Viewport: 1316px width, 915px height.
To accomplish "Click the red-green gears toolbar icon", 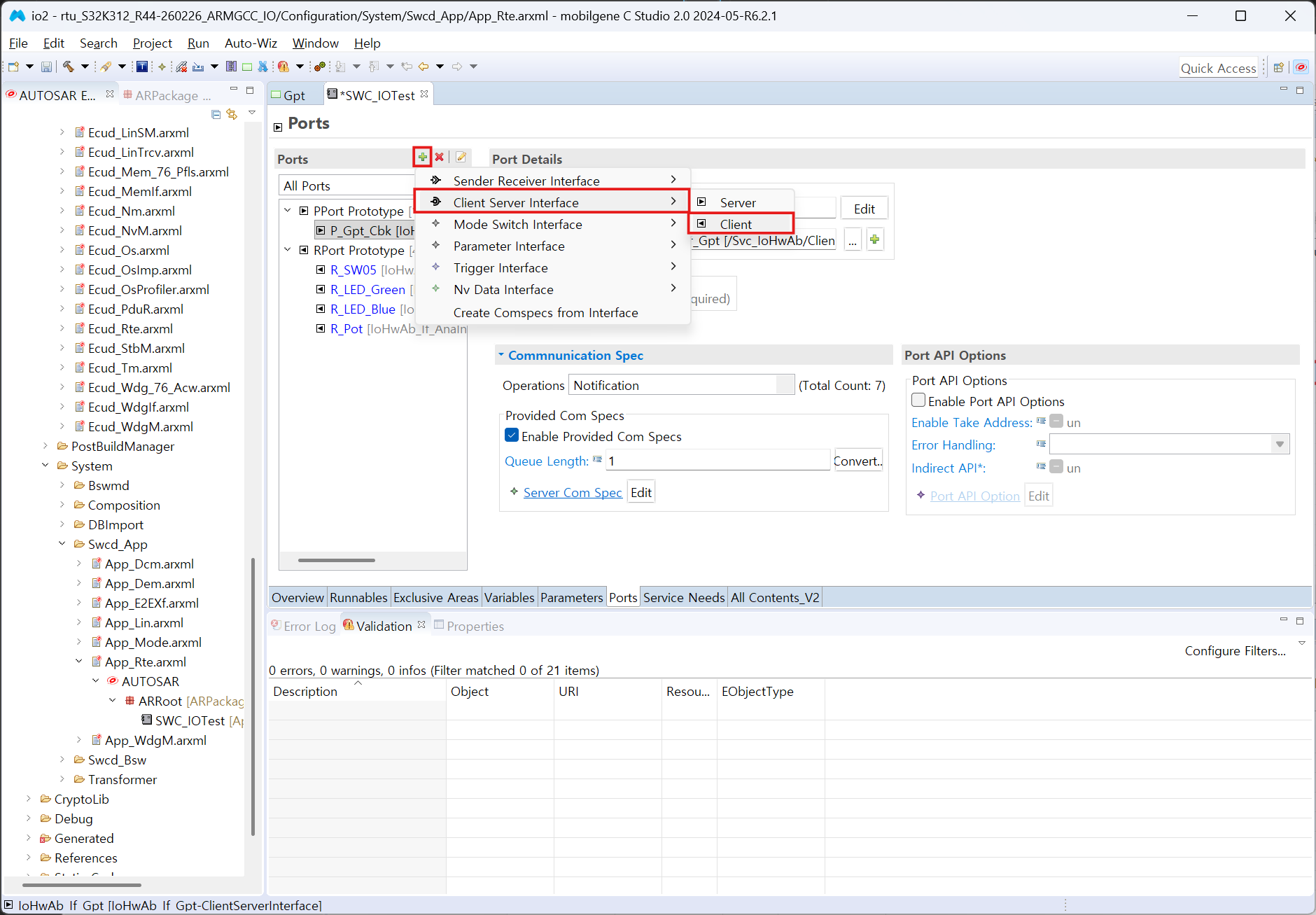I will click(320, 67).
